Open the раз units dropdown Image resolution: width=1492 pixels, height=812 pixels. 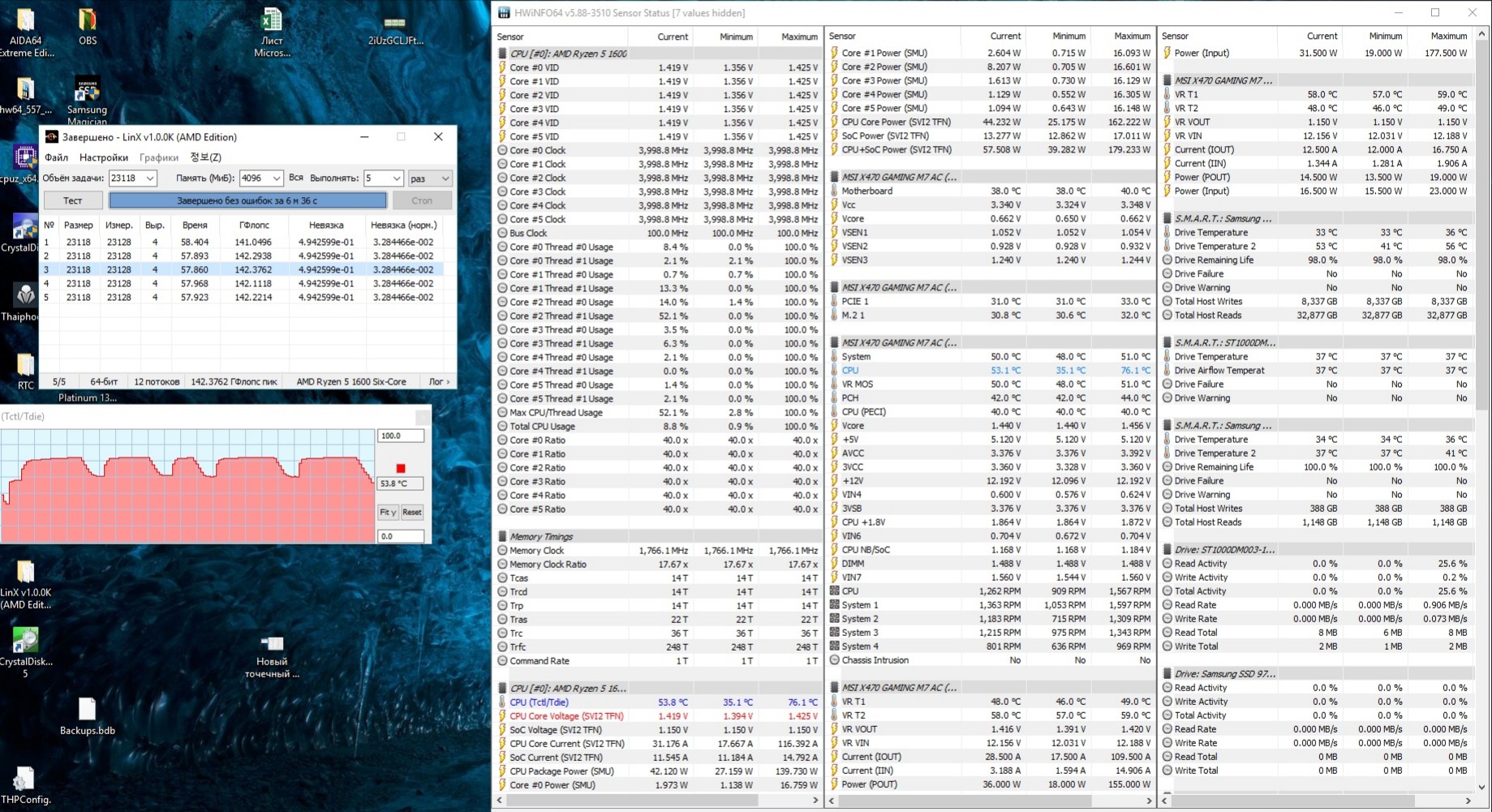429,178
